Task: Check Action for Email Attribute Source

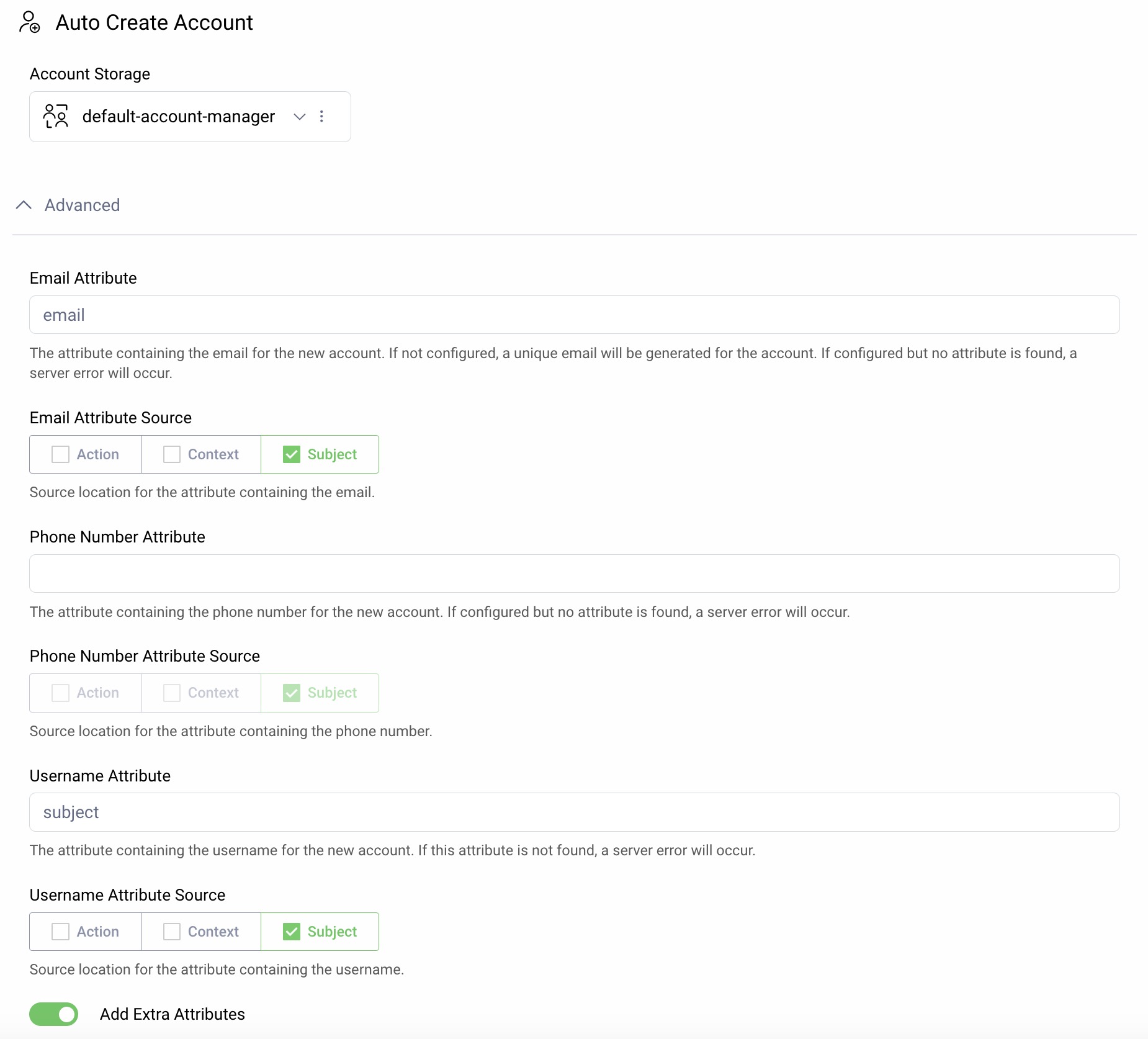Action: pos(61,454)
